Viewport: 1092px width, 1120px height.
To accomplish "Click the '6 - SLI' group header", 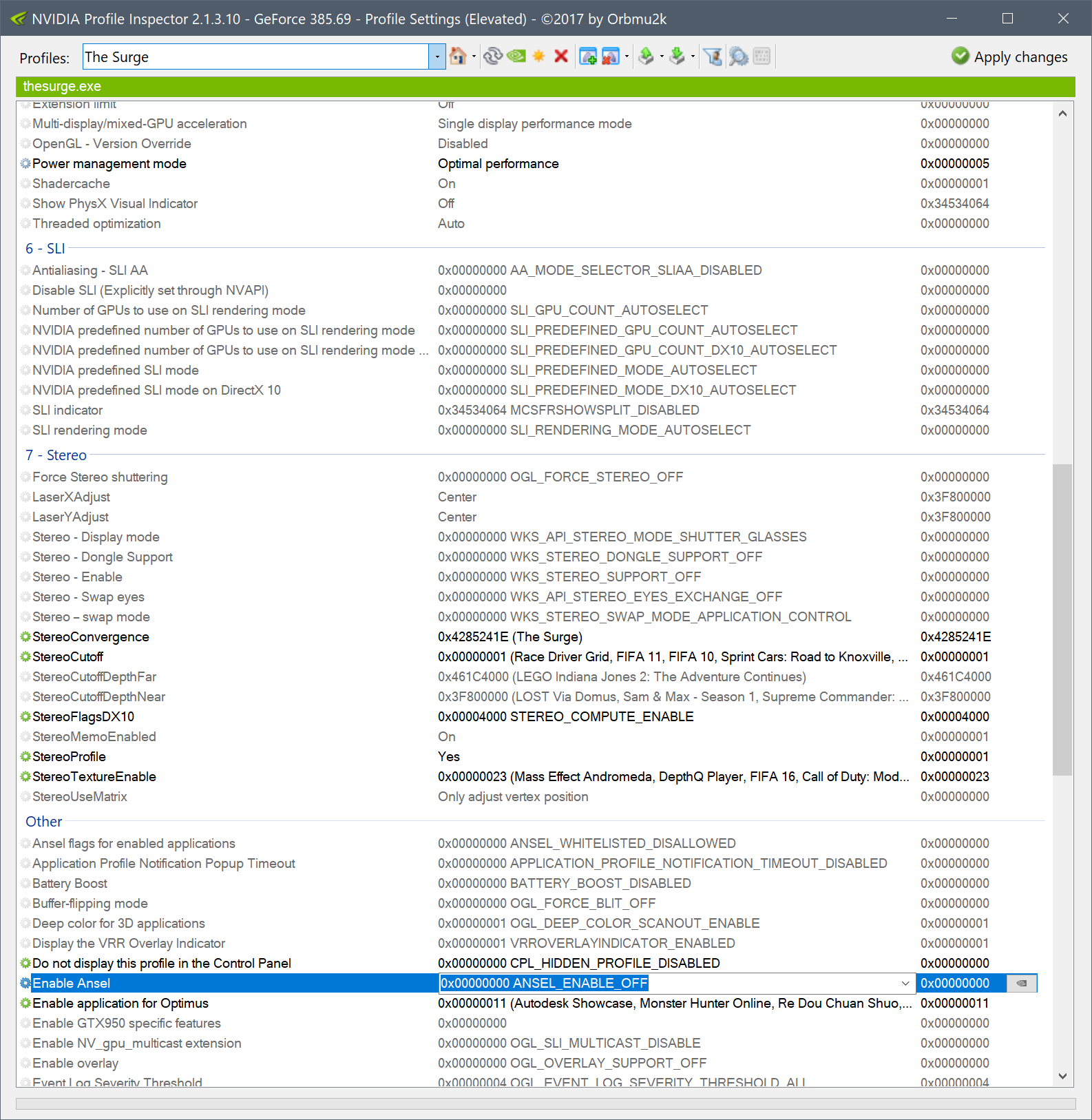I will tap(45, 249).
